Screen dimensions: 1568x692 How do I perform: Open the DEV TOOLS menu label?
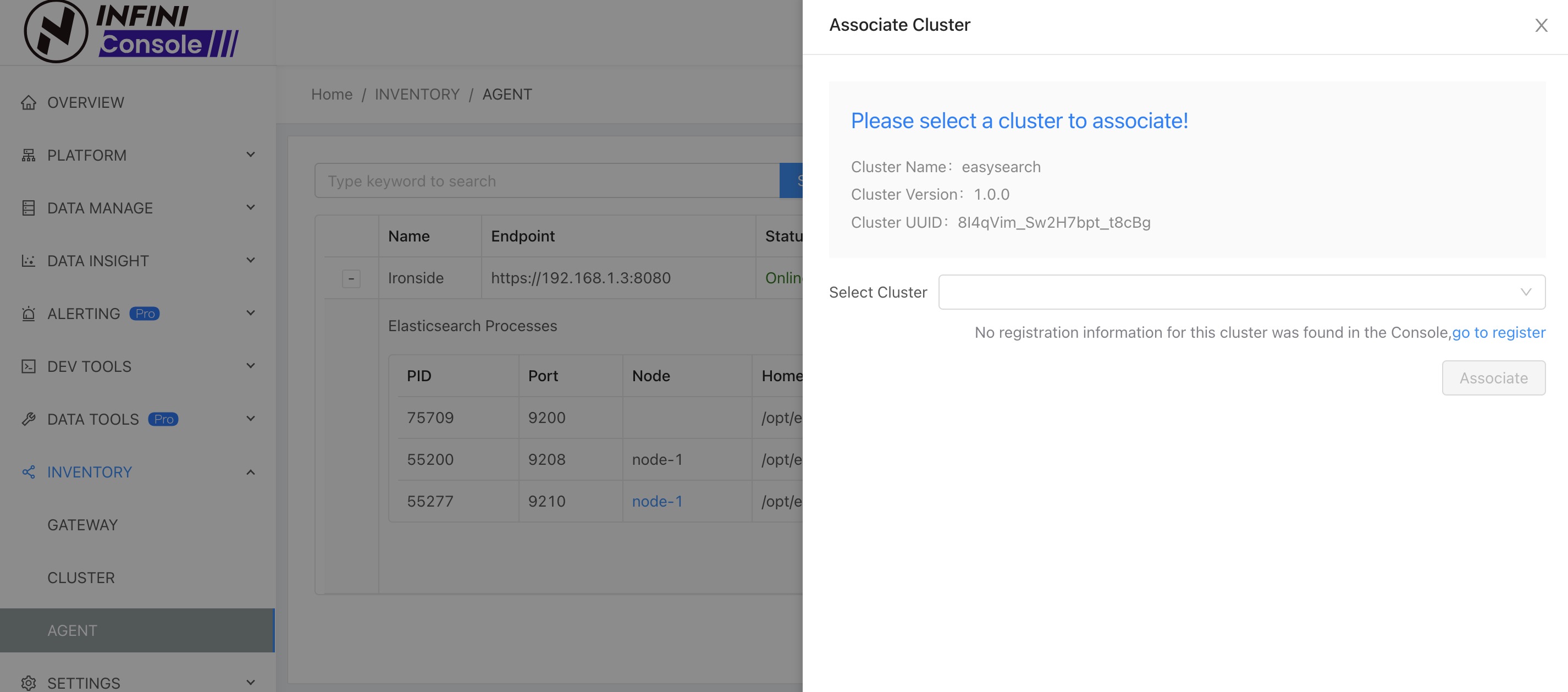coord(90,366)
